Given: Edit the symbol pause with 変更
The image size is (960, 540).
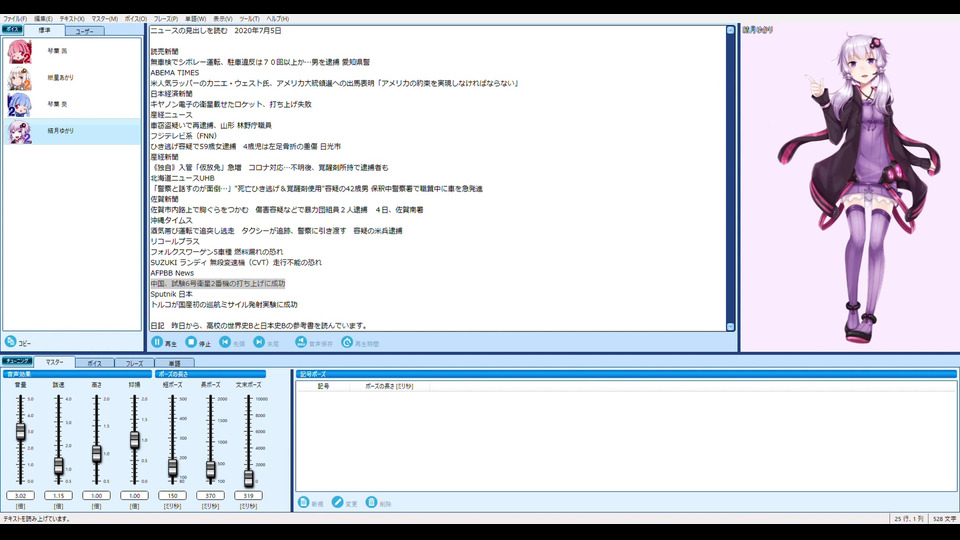Looking at the screenshot, I should pos(345,503).
